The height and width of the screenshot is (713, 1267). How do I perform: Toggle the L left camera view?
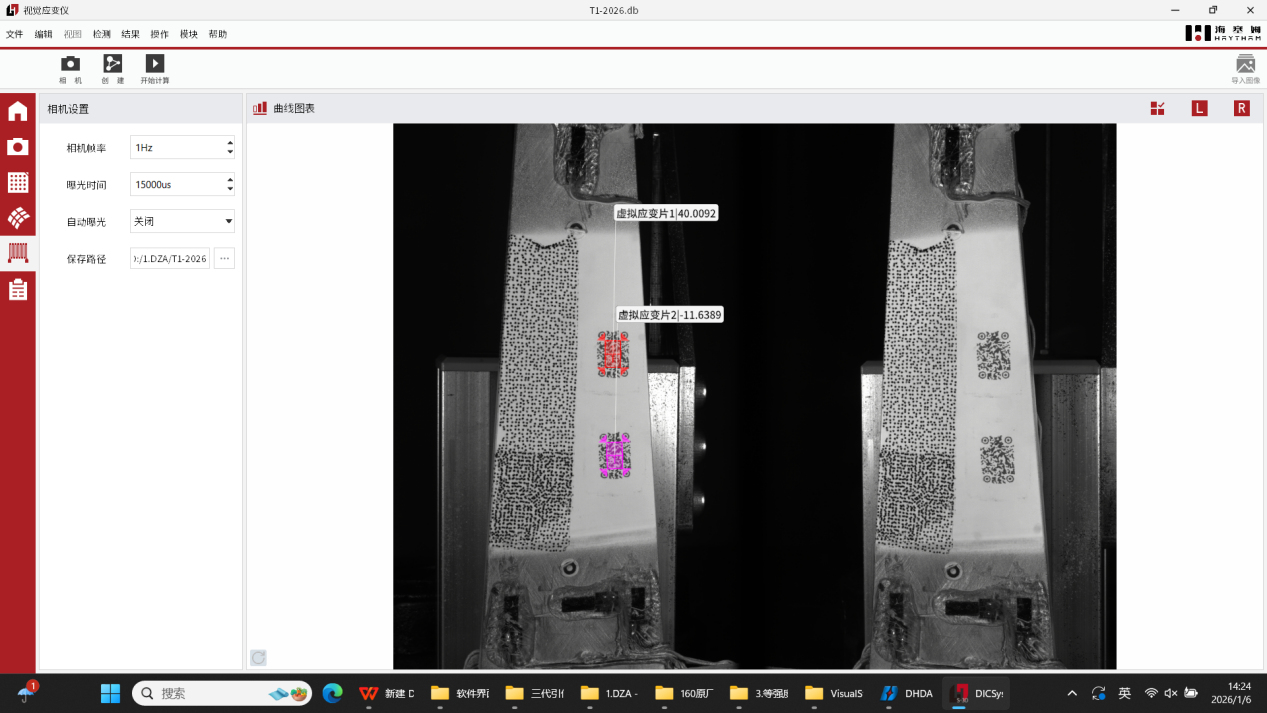(1199, 108)
